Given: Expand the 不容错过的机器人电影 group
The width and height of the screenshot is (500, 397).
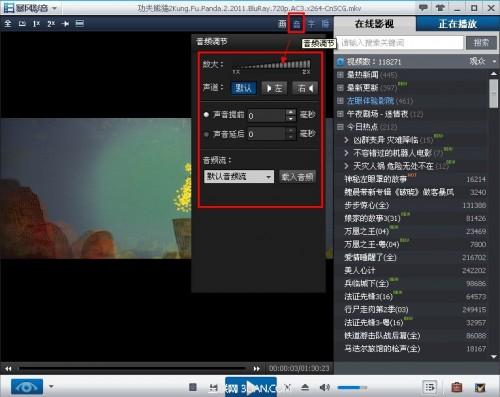Looking at the screenshot, I should tap(346, 153).
